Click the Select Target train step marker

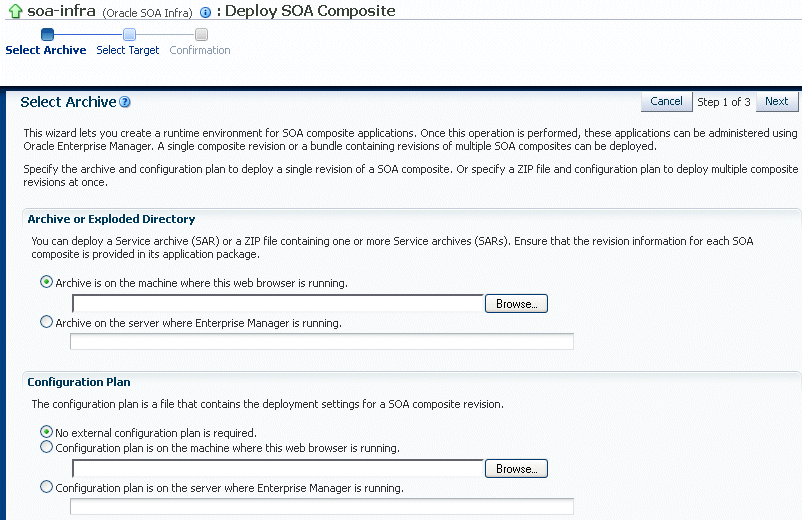pos(129,34)
